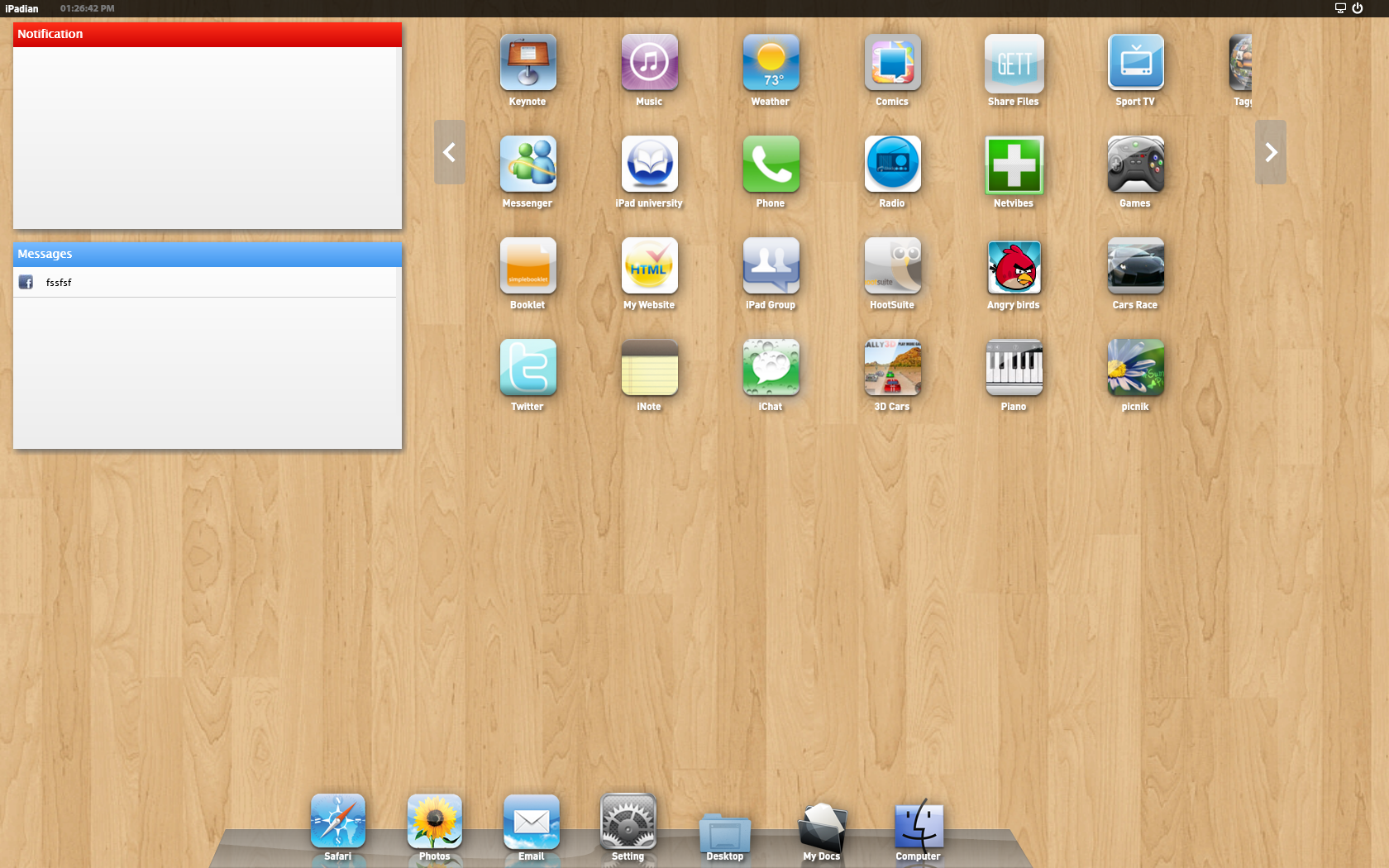This screenshot has width=1389, height=868.
Task: Start the Angry birds game
Action: point(1014,266)
